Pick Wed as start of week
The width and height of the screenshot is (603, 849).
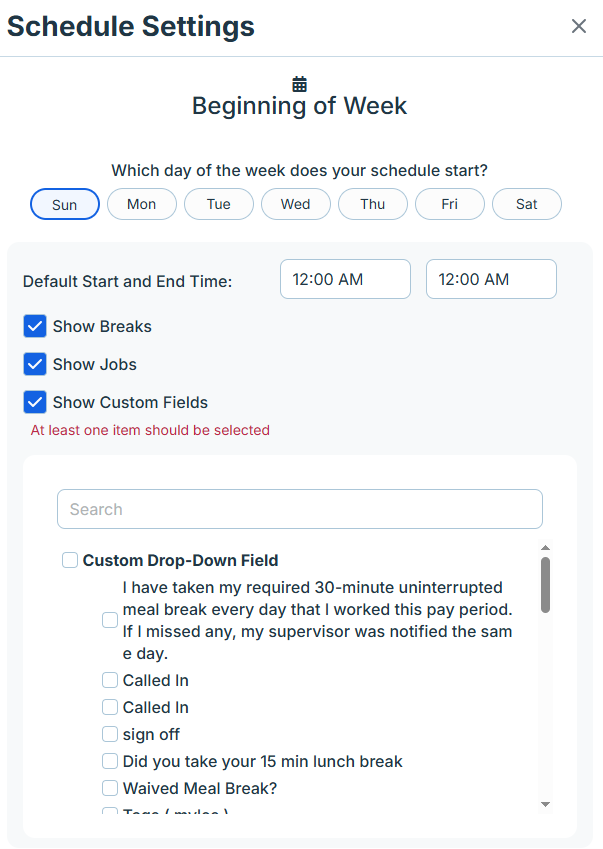coord(296,204)
